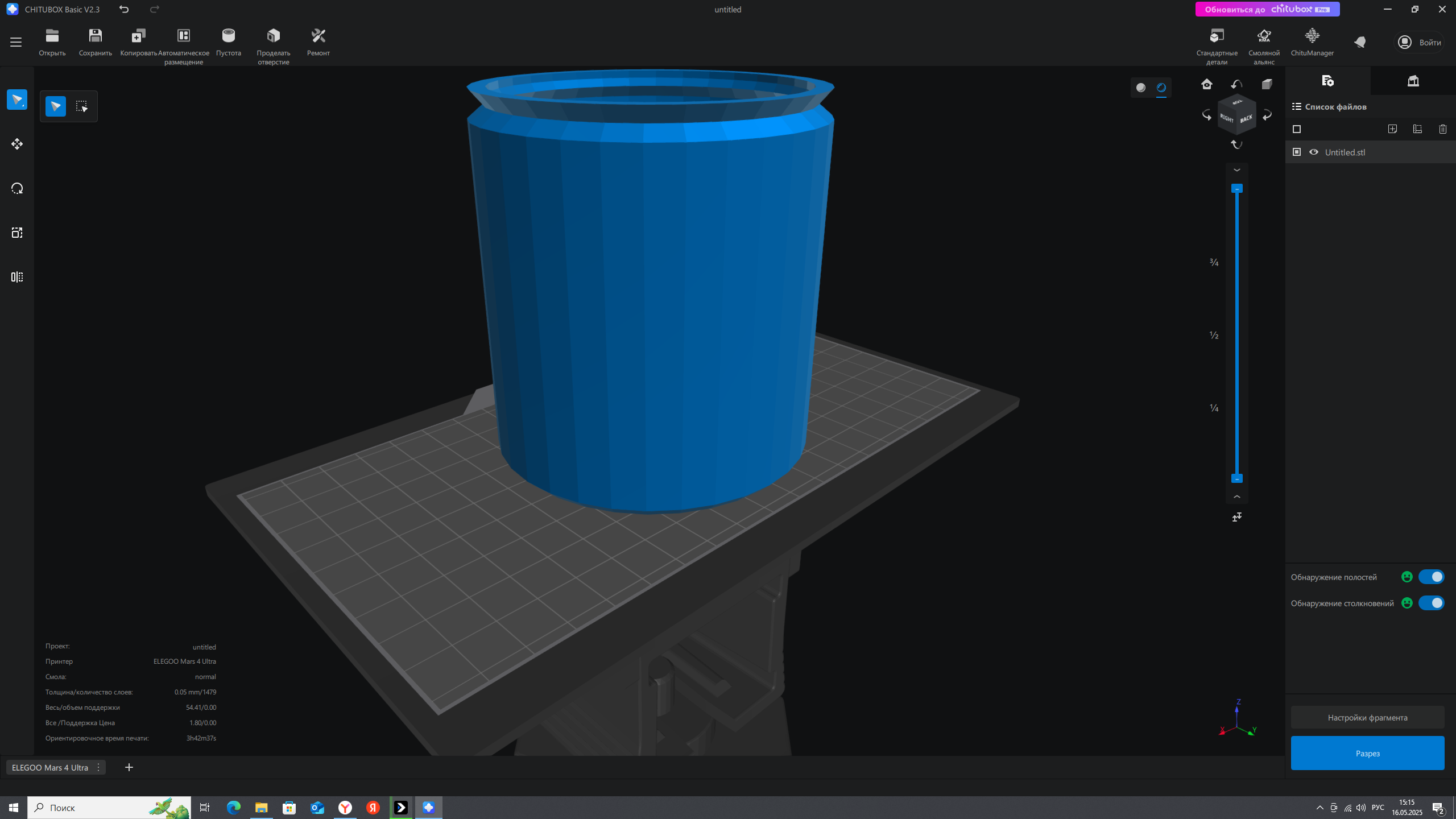
Task: Click the Разрез slice button
Action: pyautogui.click(x=1367, y=753)
